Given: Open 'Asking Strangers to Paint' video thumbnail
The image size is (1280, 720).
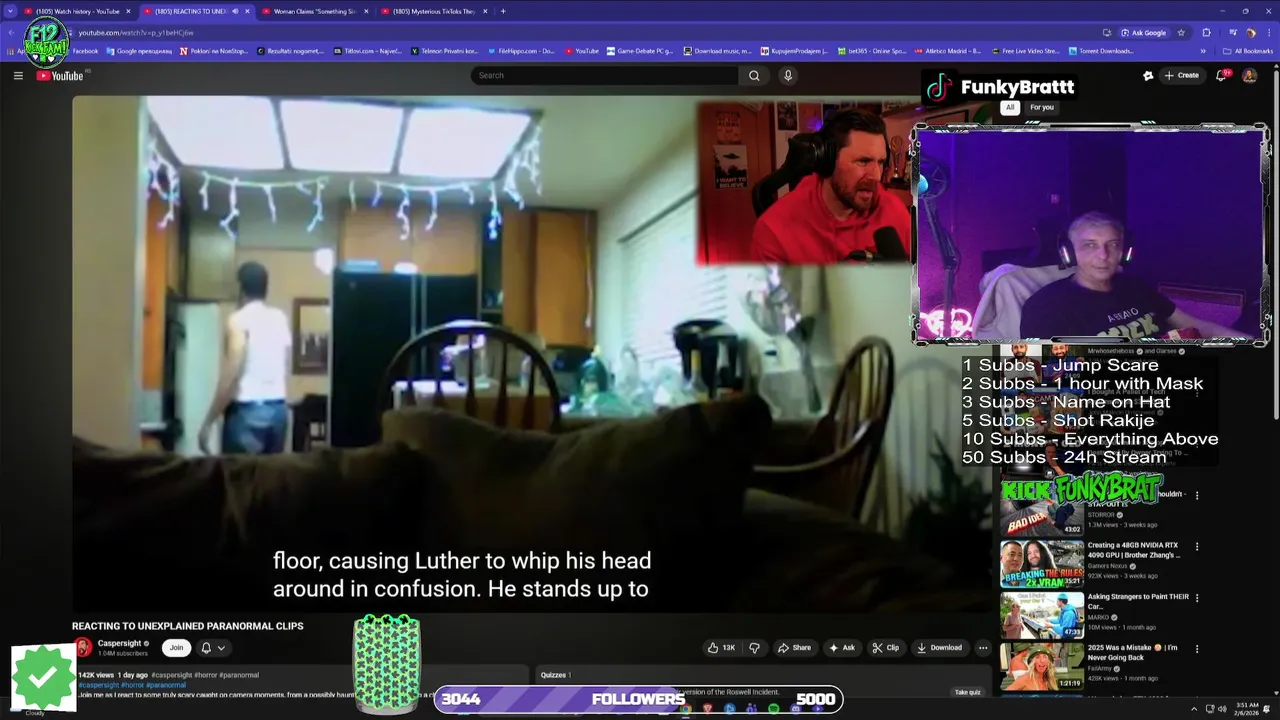Looking at the screenshot, I should click(x=1042, y=615).
